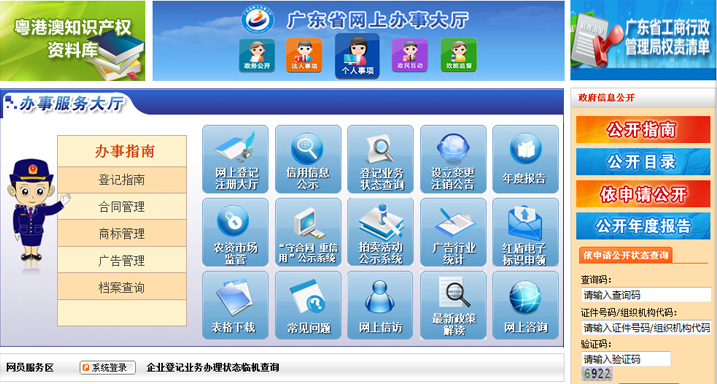Click the 查询码 input field
Screen dimensions: 717x384
coord(646,295)
